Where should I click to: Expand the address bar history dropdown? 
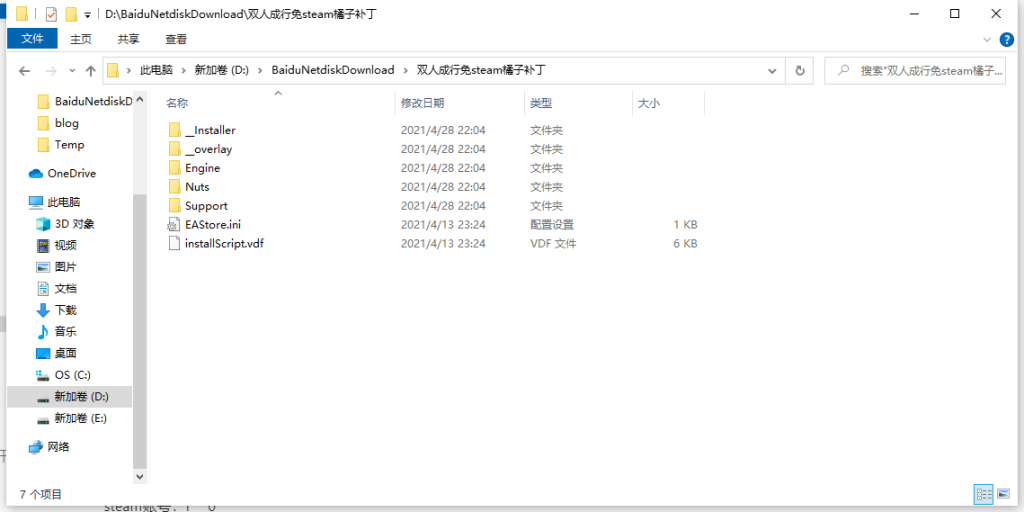(772, 71)
